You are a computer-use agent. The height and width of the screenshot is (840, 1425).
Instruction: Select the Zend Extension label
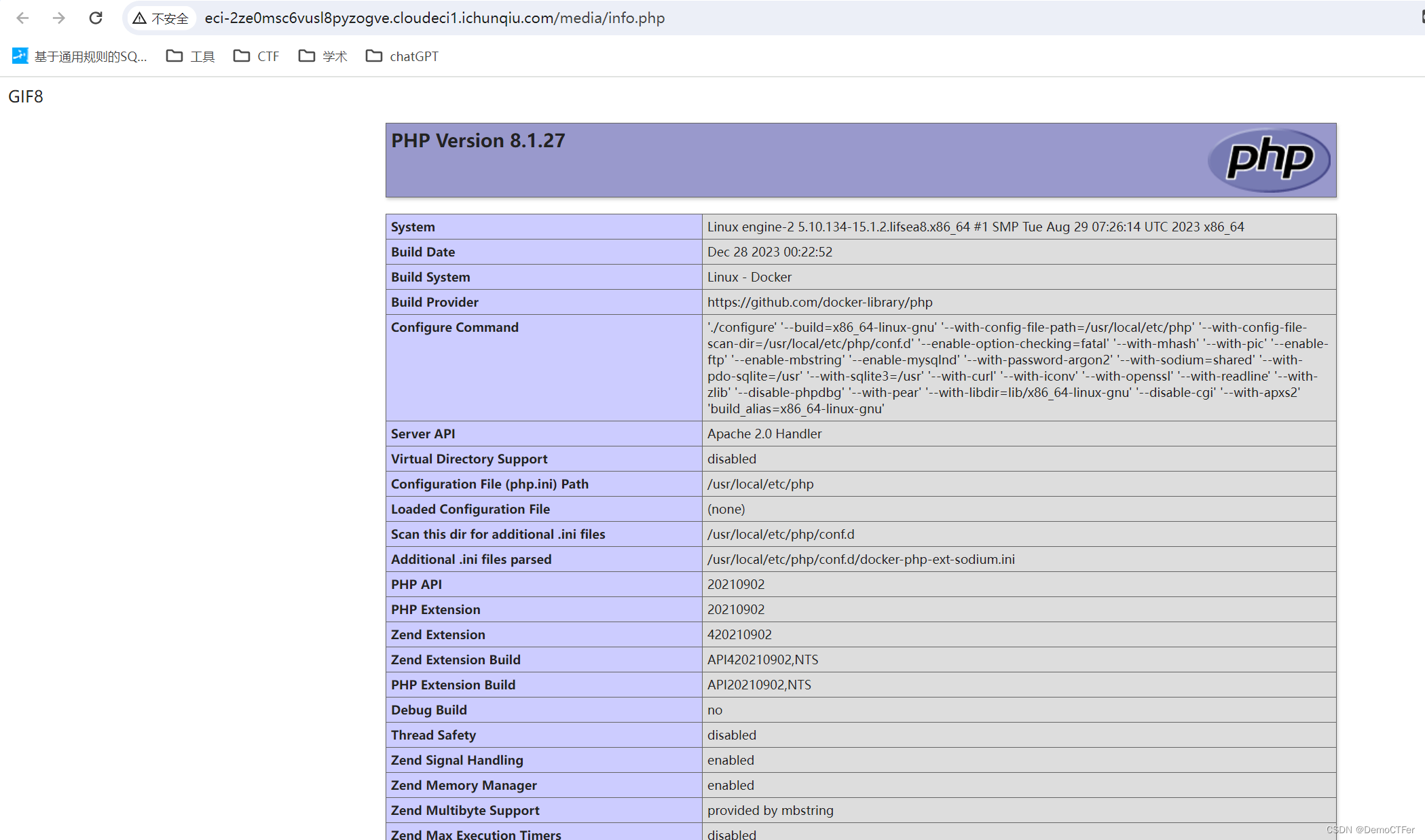click(438, 634)
